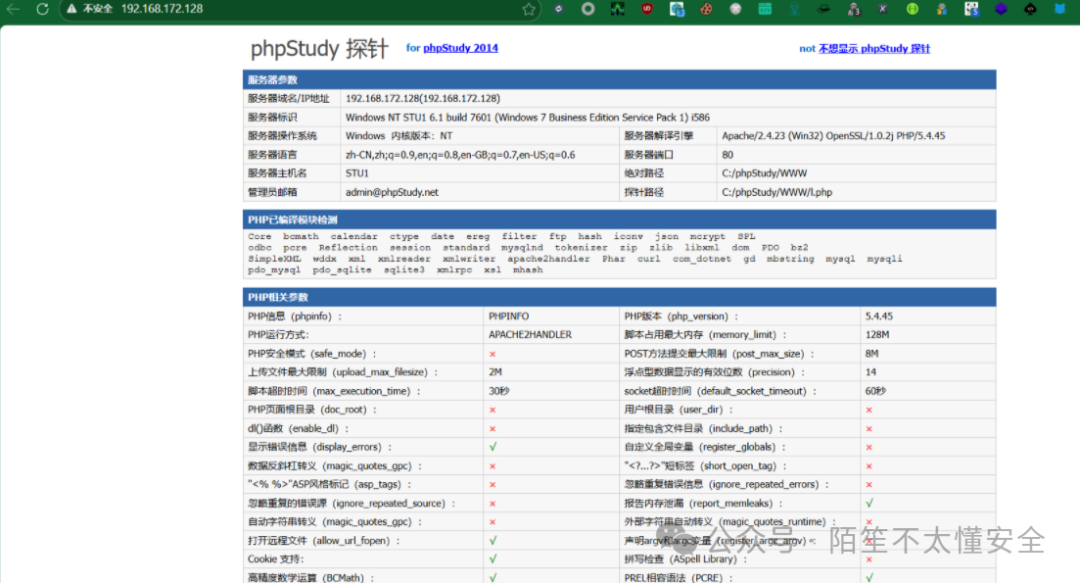Bookmark this page with the star icon

point(528,10)
